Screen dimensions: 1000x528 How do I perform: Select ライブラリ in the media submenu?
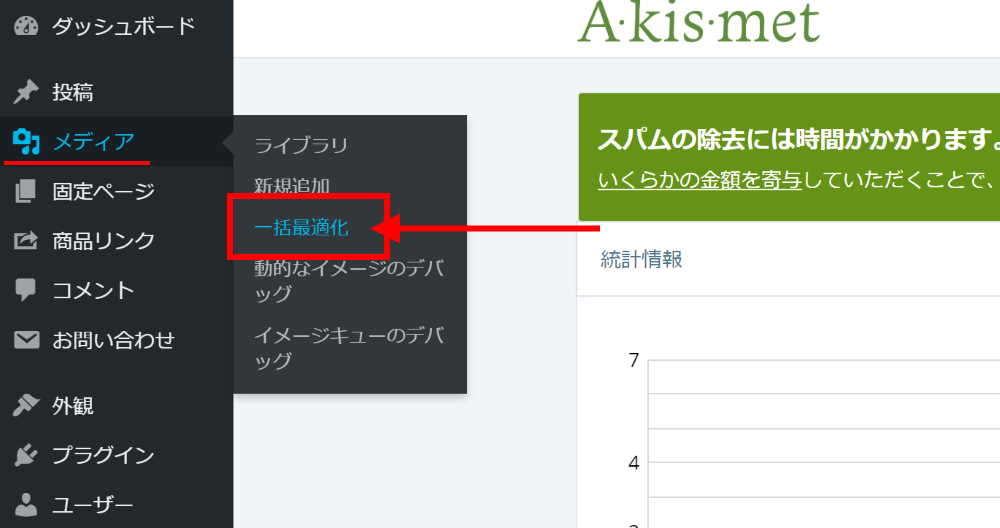click(x=301, y=145)
